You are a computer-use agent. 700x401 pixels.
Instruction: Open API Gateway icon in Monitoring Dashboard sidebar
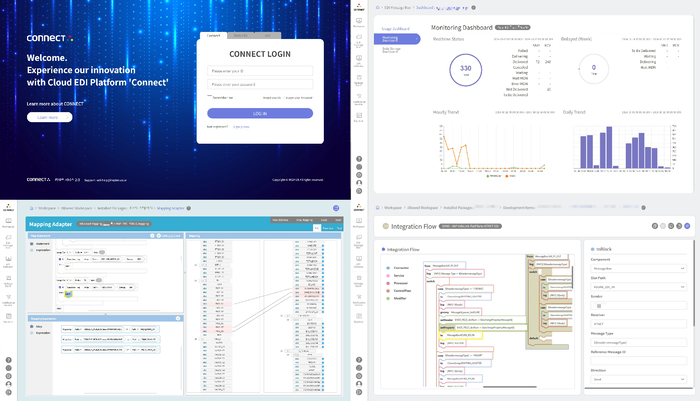(x=359, y=60)
